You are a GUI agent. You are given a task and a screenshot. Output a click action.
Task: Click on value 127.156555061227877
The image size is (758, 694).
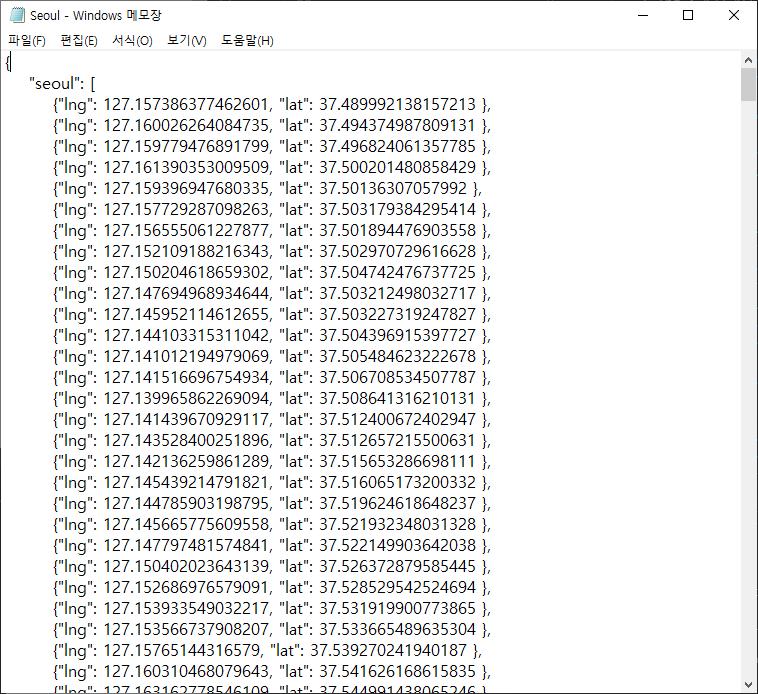pos(186,231)
